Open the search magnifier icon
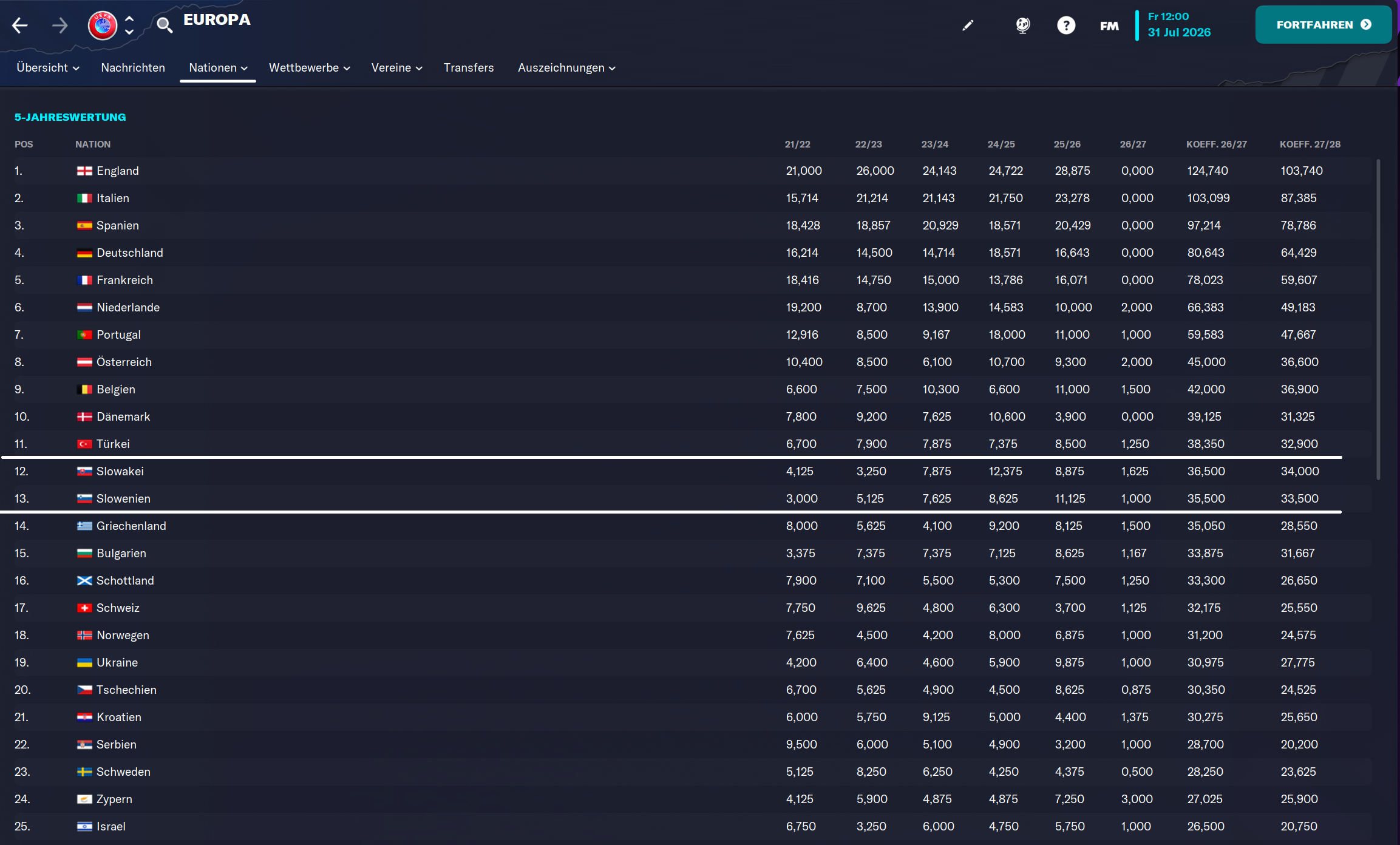 pos(164,25)
